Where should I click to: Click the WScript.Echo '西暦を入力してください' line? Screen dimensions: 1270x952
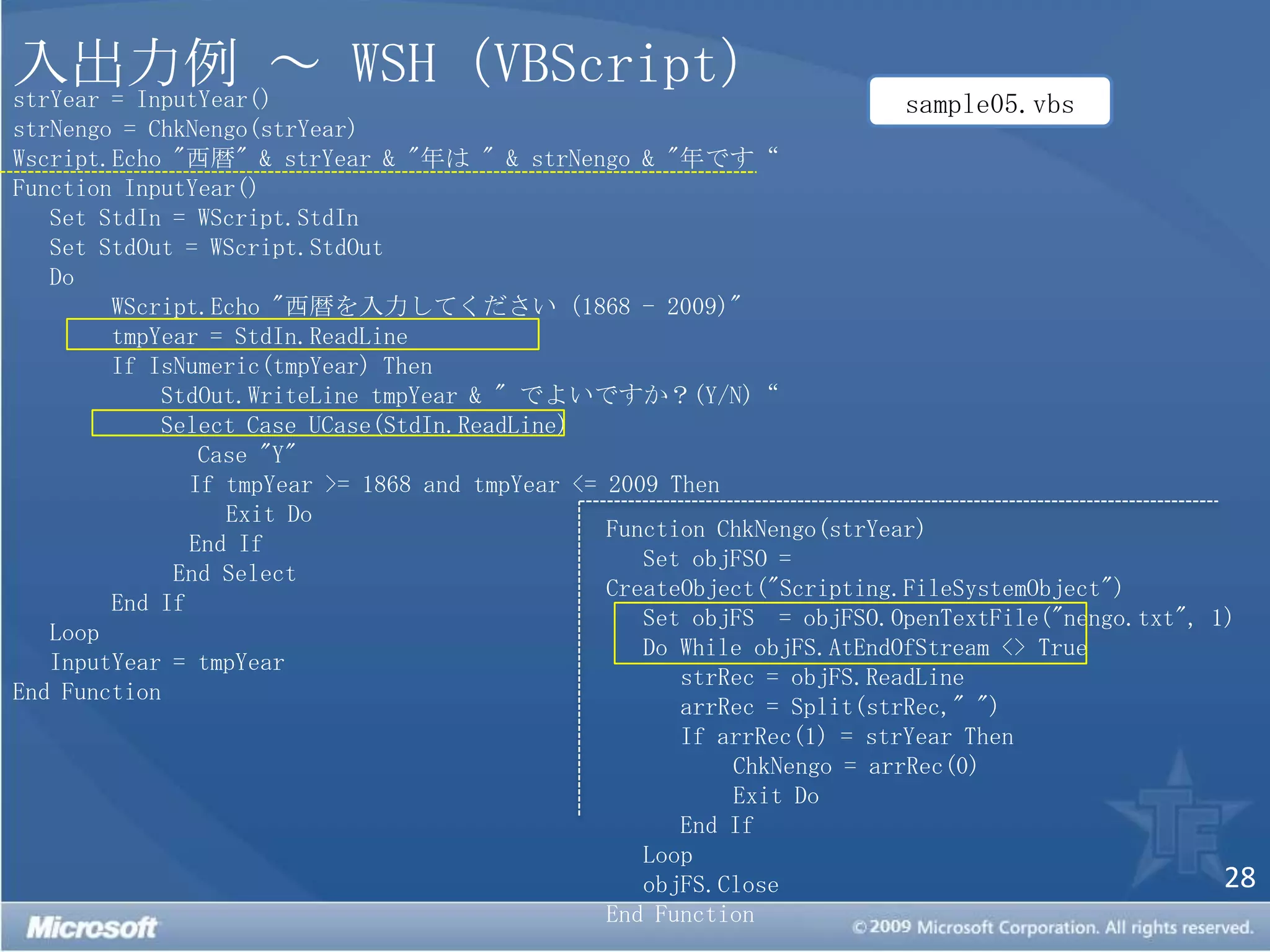pyautogui.click(x=426, y=306)
